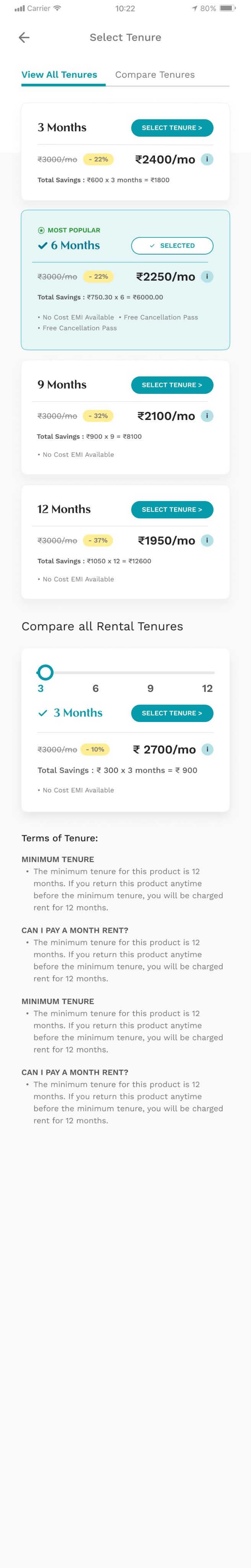This screenshot has height=1568, width=251.
Task: Open info icon beside ₹2400/mo price
Action: (207, 160)
